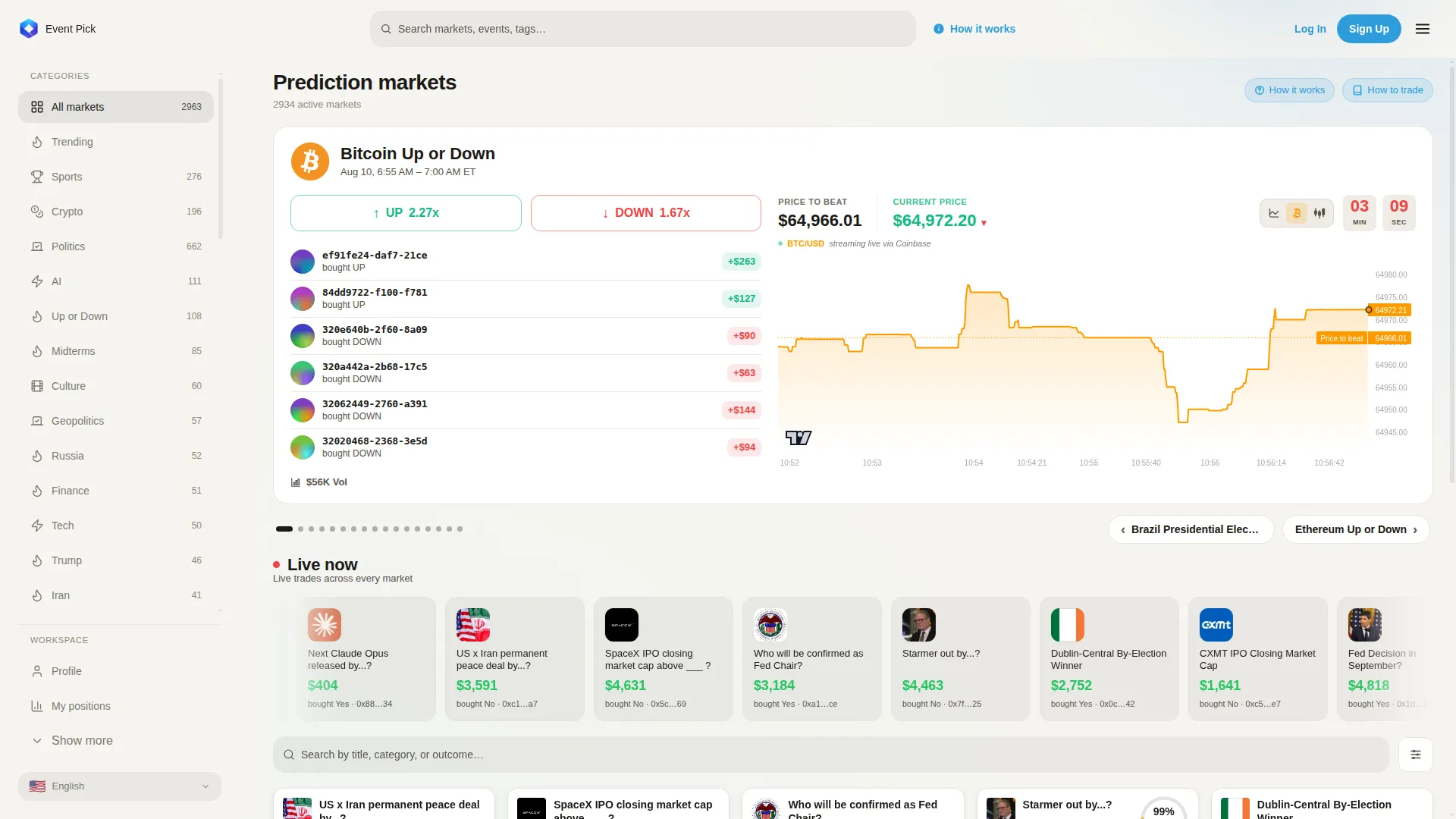1456x819 pixels.
Task: Go to previous market Brazil Presidential Elec…
Action: tap(1191, 529)
